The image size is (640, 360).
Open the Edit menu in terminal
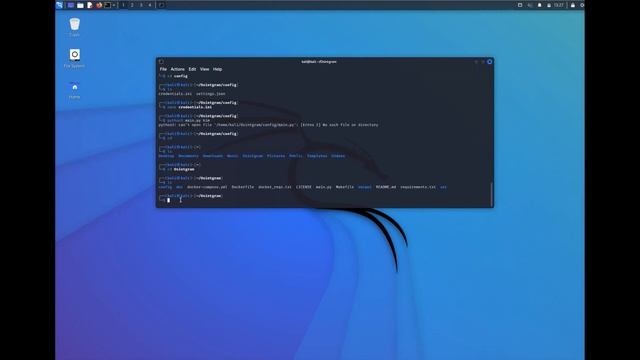coord(192,69)
